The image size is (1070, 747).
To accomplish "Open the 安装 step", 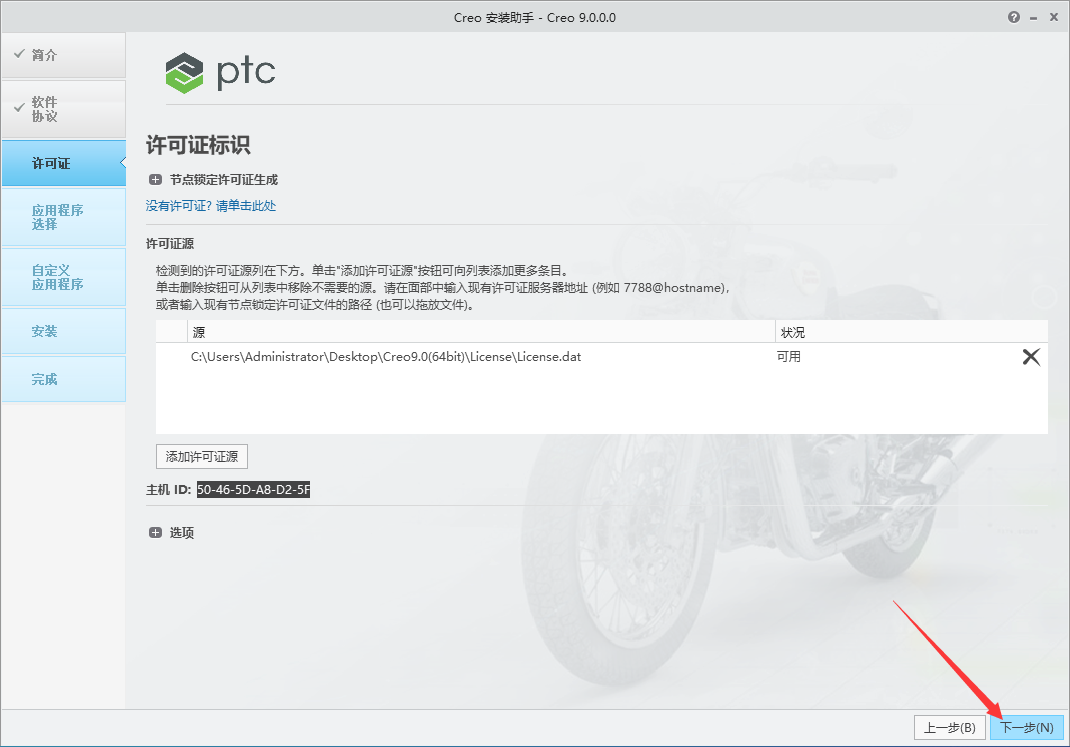I will tap(63, 331).
